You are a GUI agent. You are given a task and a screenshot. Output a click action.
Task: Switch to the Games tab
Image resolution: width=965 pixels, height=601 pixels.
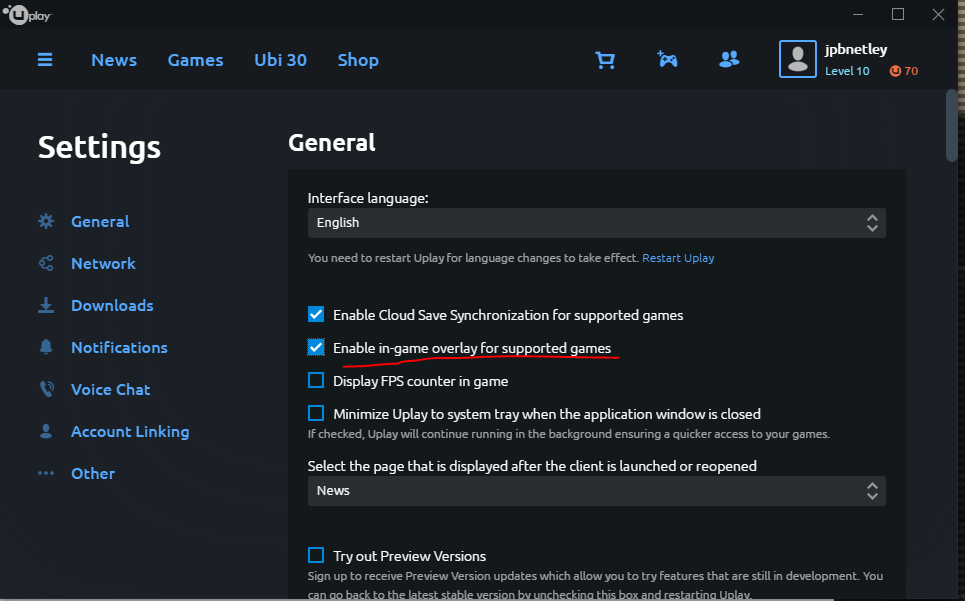click(195, 60)
